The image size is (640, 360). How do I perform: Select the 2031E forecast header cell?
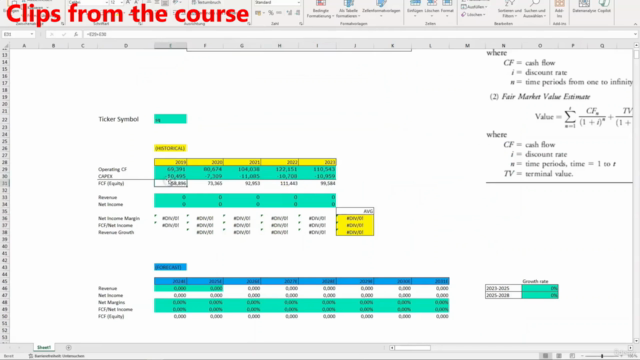click(x=431, y=281)
